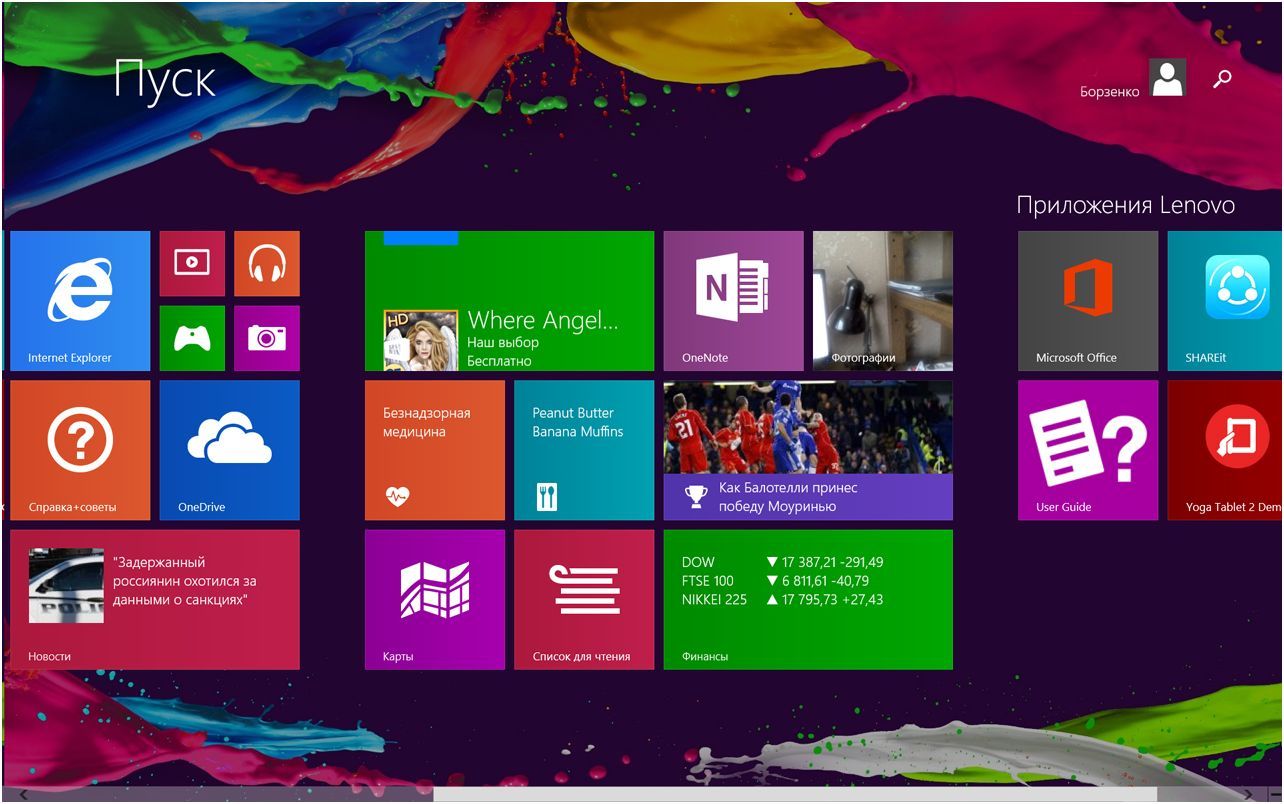Launch the Internet Explorer tile
The height and width of the screenshot is (804, 1284).
tap(78, 300)
